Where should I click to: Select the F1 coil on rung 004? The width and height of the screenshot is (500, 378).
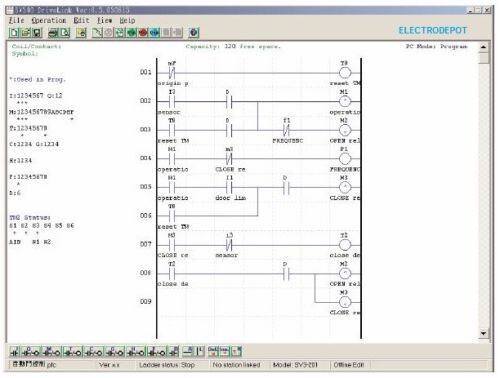[x=345, y=158]
